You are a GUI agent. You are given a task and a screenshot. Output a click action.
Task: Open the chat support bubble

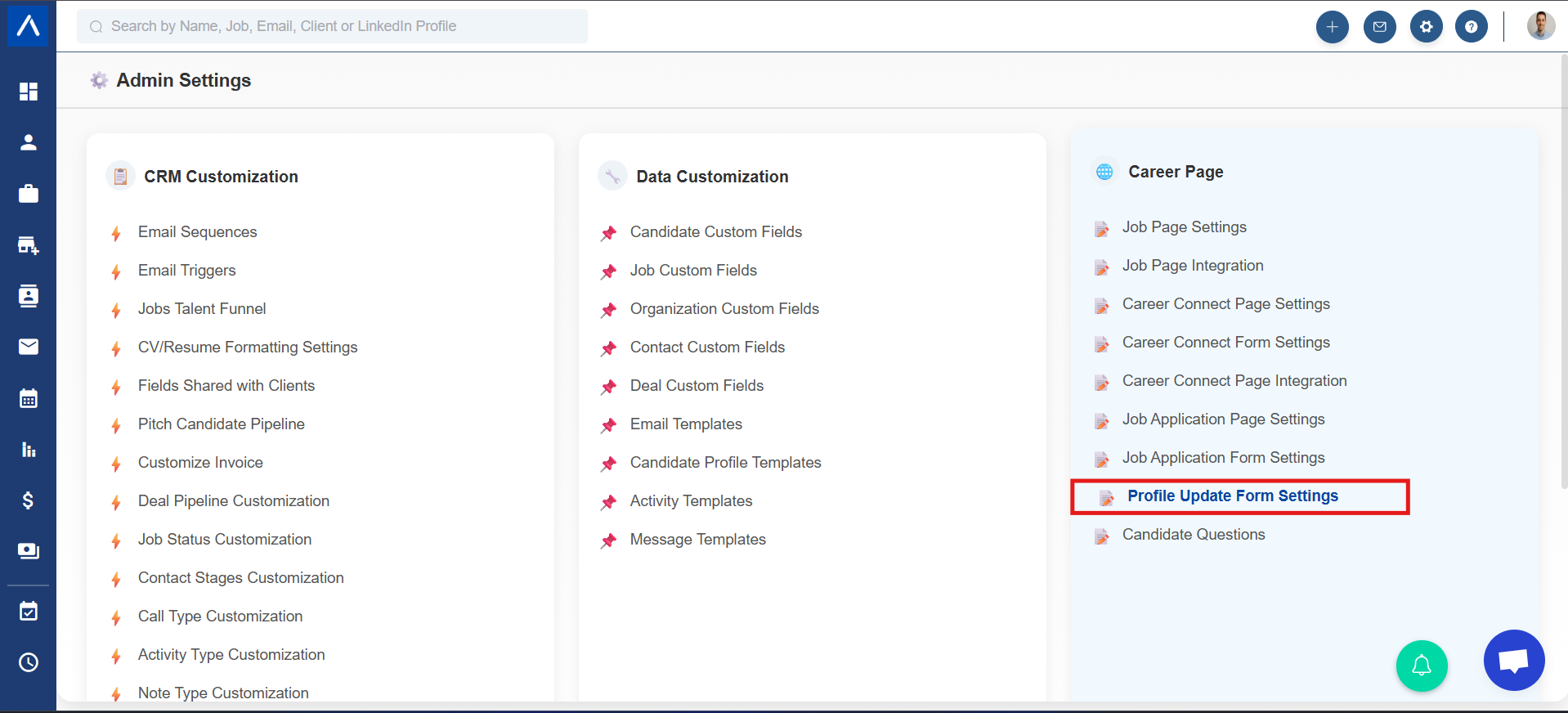coord(1513,660)
